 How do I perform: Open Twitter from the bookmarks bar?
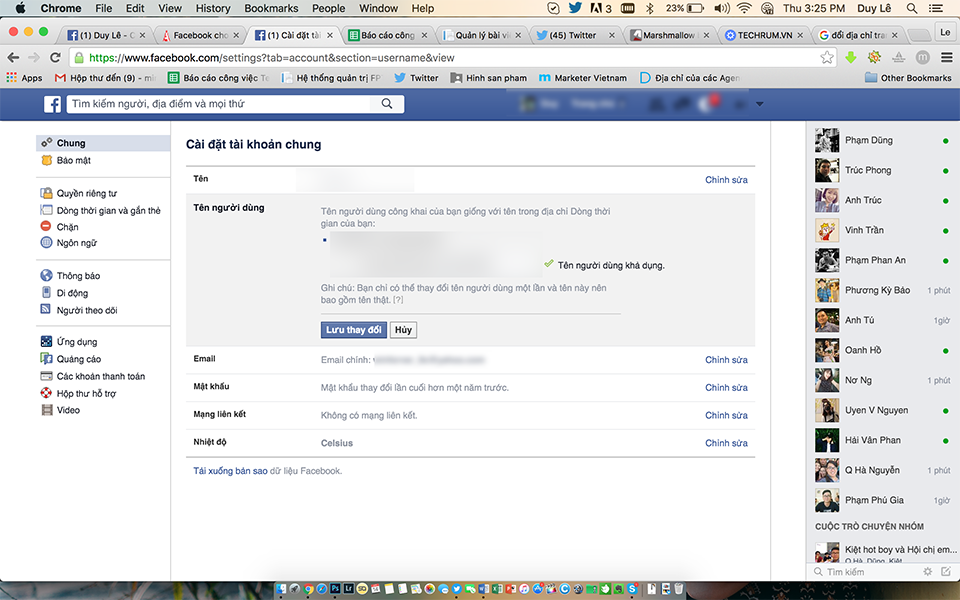tap(416, 77)
